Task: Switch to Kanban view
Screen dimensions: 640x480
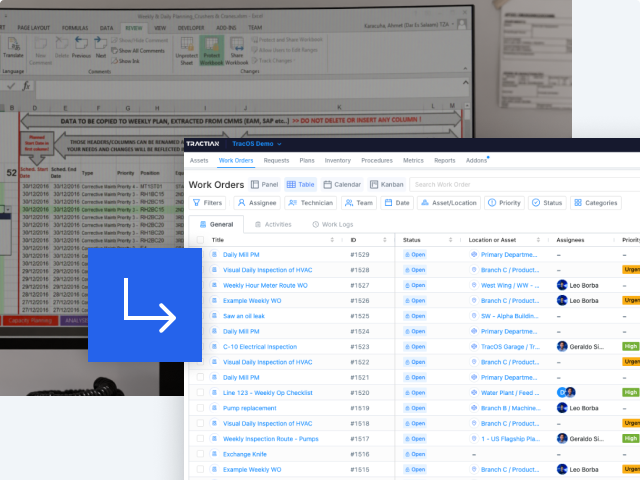Action: coord(386,184)
